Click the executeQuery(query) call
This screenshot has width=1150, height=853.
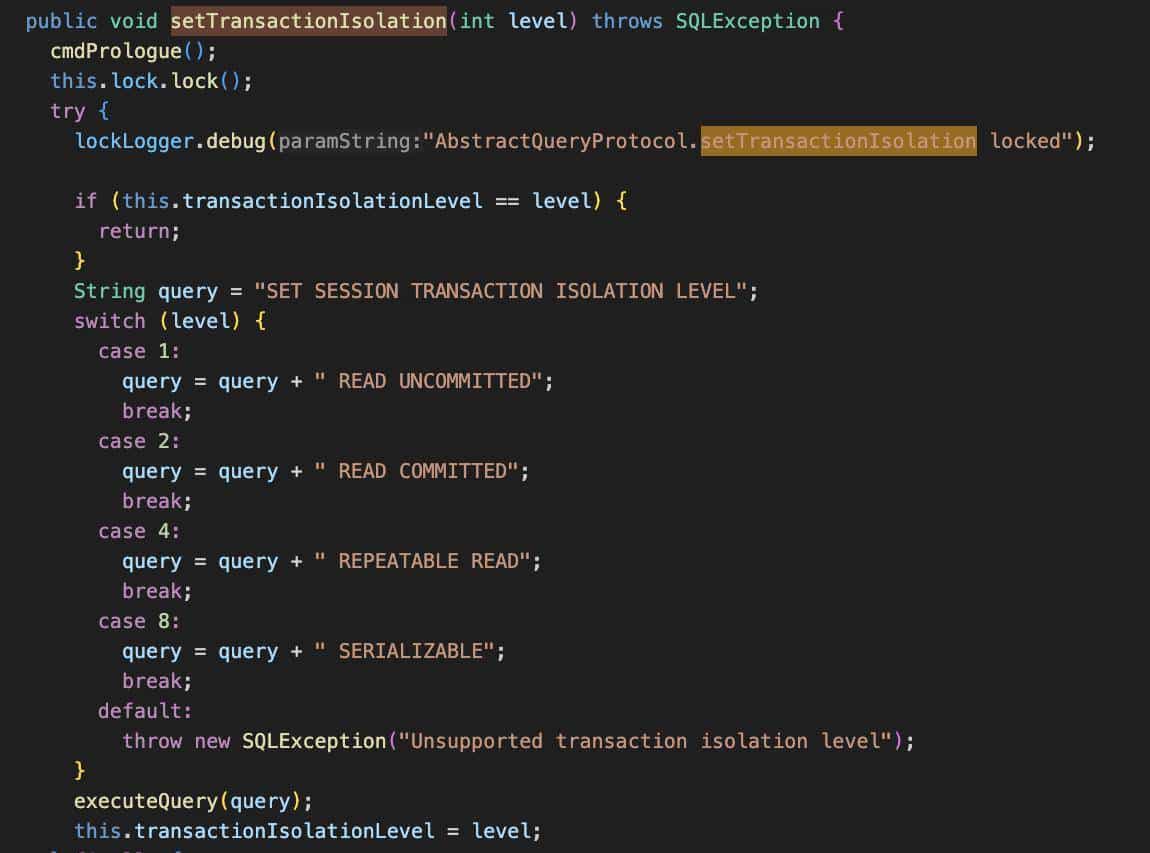click(193, 801)
